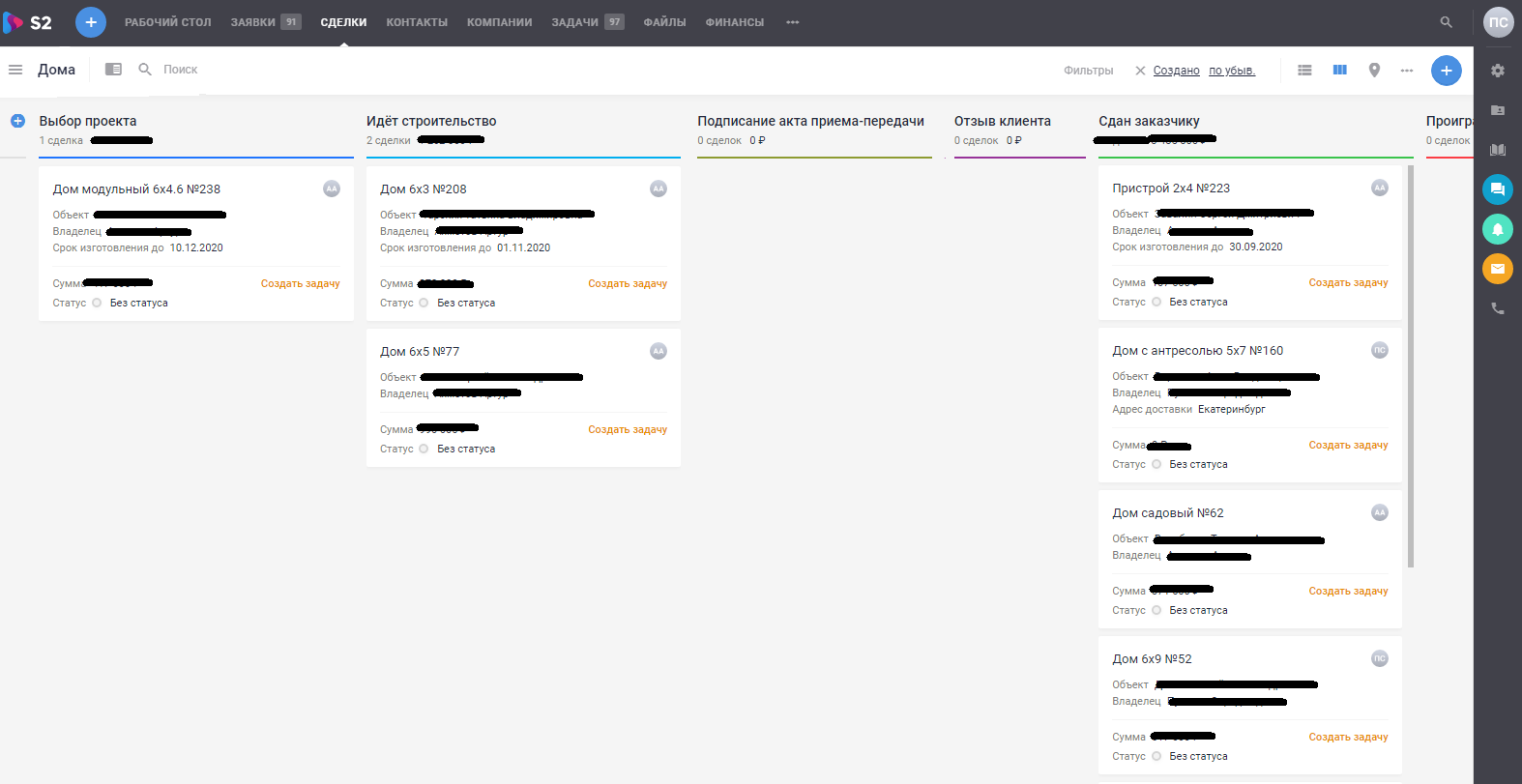Open chat messages icon in right sidebar
This screenshot has width=1522, height=784.
coord(1497,189)
